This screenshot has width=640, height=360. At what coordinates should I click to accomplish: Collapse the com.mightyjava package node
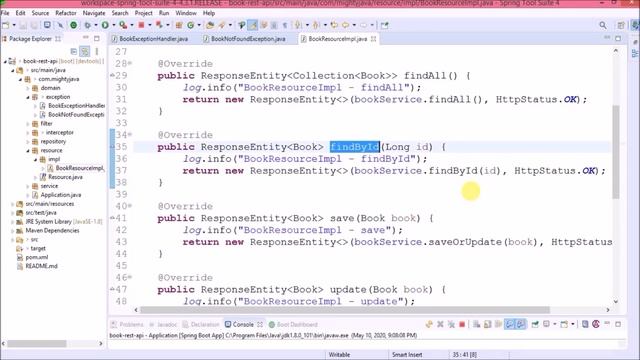click(x=20, y=79)
